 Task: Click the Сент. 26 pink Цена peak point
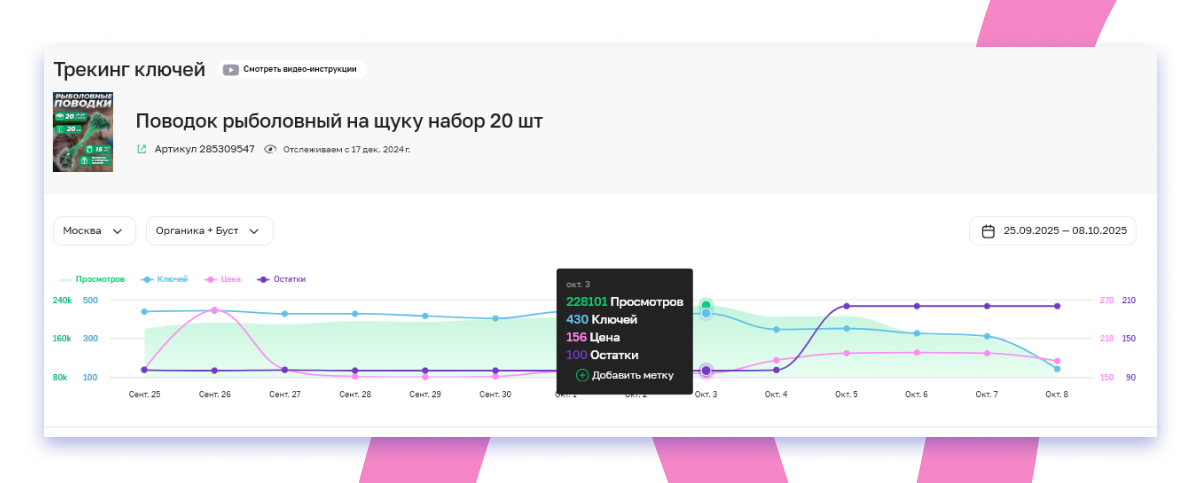[214, 310]
